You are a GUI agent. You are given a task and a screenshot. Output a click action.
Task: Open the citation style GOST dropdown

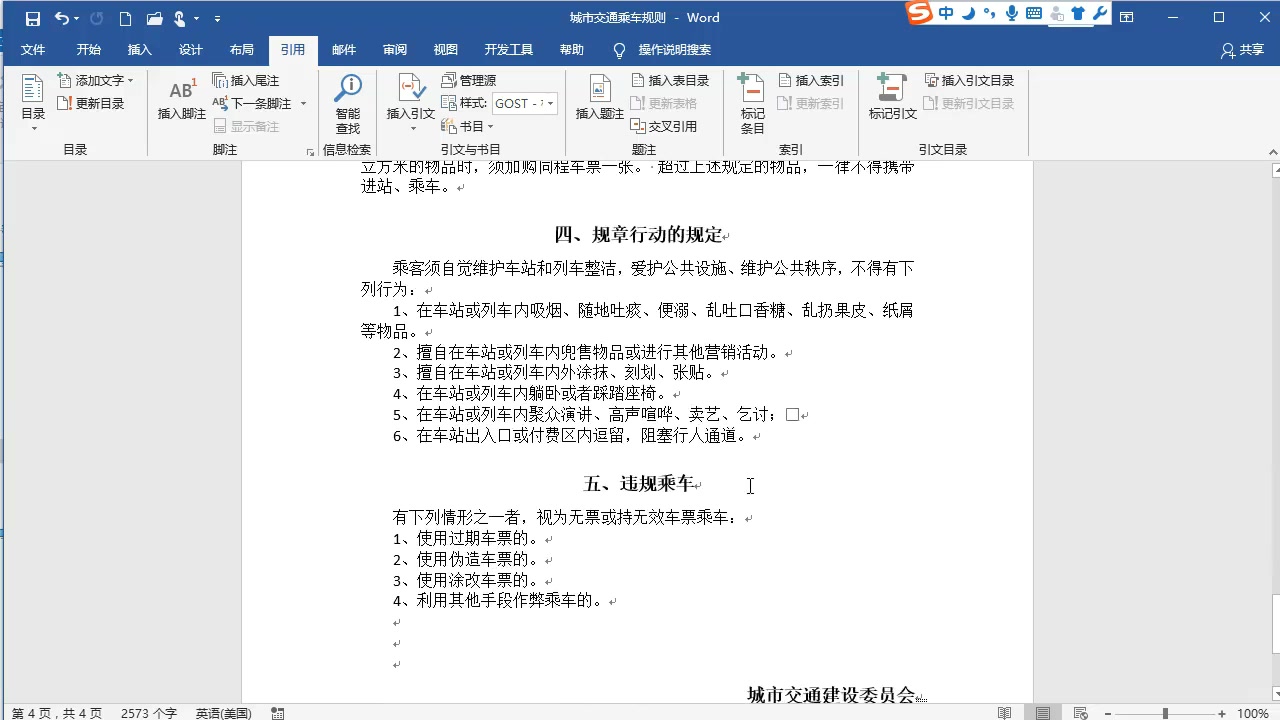click(x=550, y=103)
